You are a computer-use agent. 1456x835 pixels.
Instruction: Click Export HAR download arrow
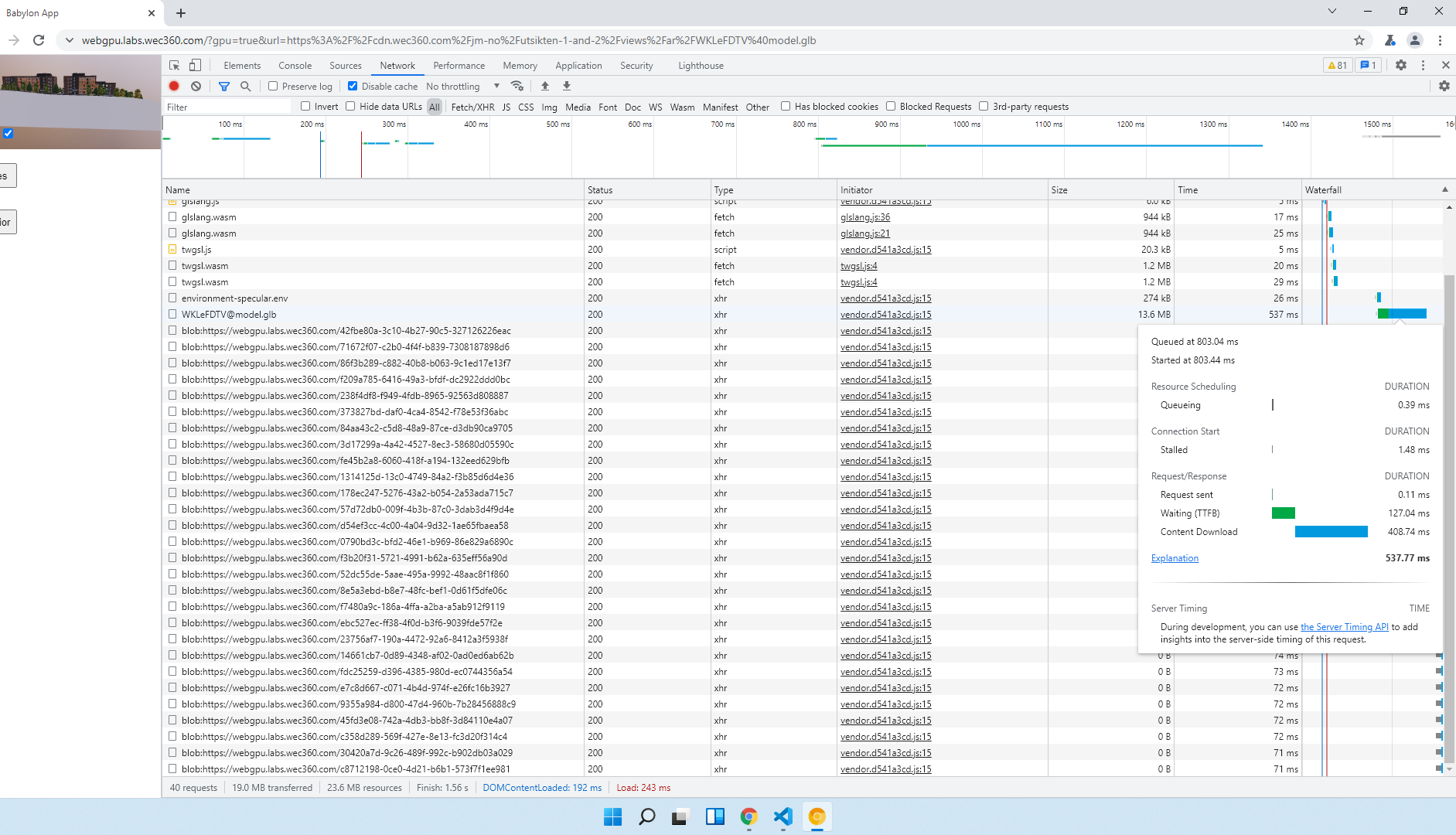point(567,86)
